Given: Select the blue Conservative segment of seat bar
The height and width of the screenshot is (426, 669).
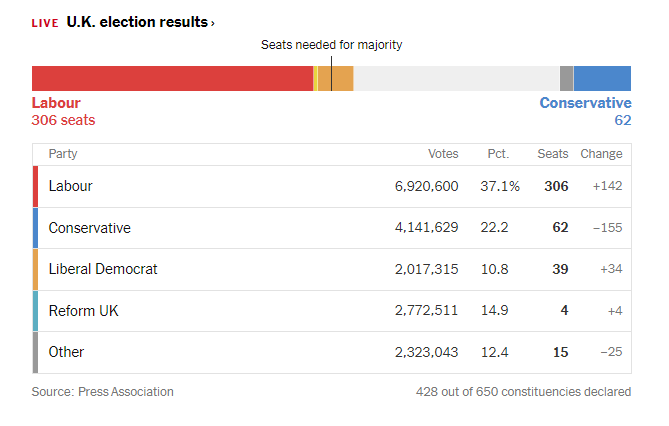Looking at the screenshot, I should (602, 79).
